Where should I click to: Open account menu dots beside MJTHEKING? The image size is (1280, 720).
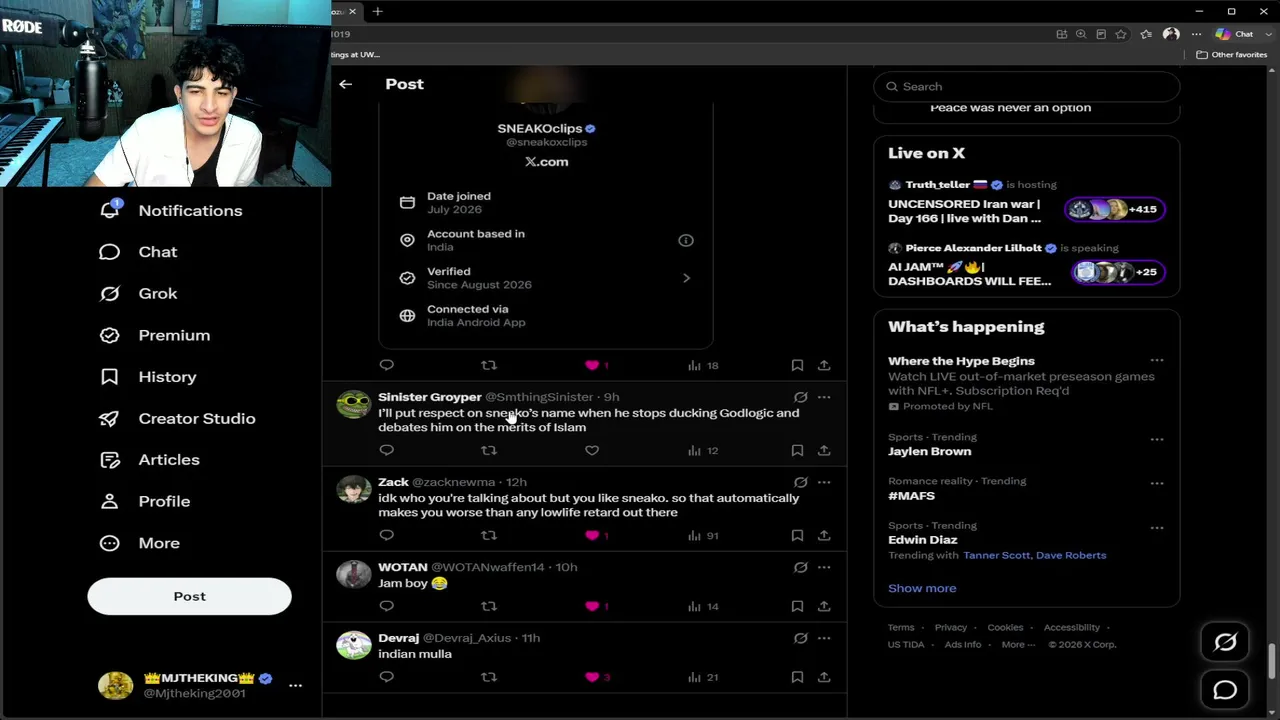[x=295, y=685]
